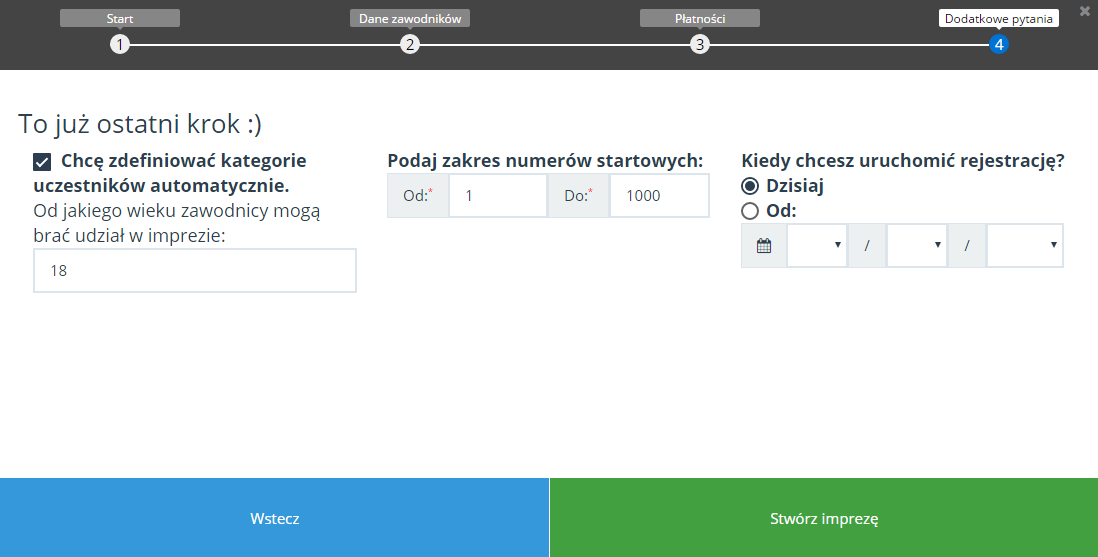Click the Do end number field

click(x=659, y=196)
